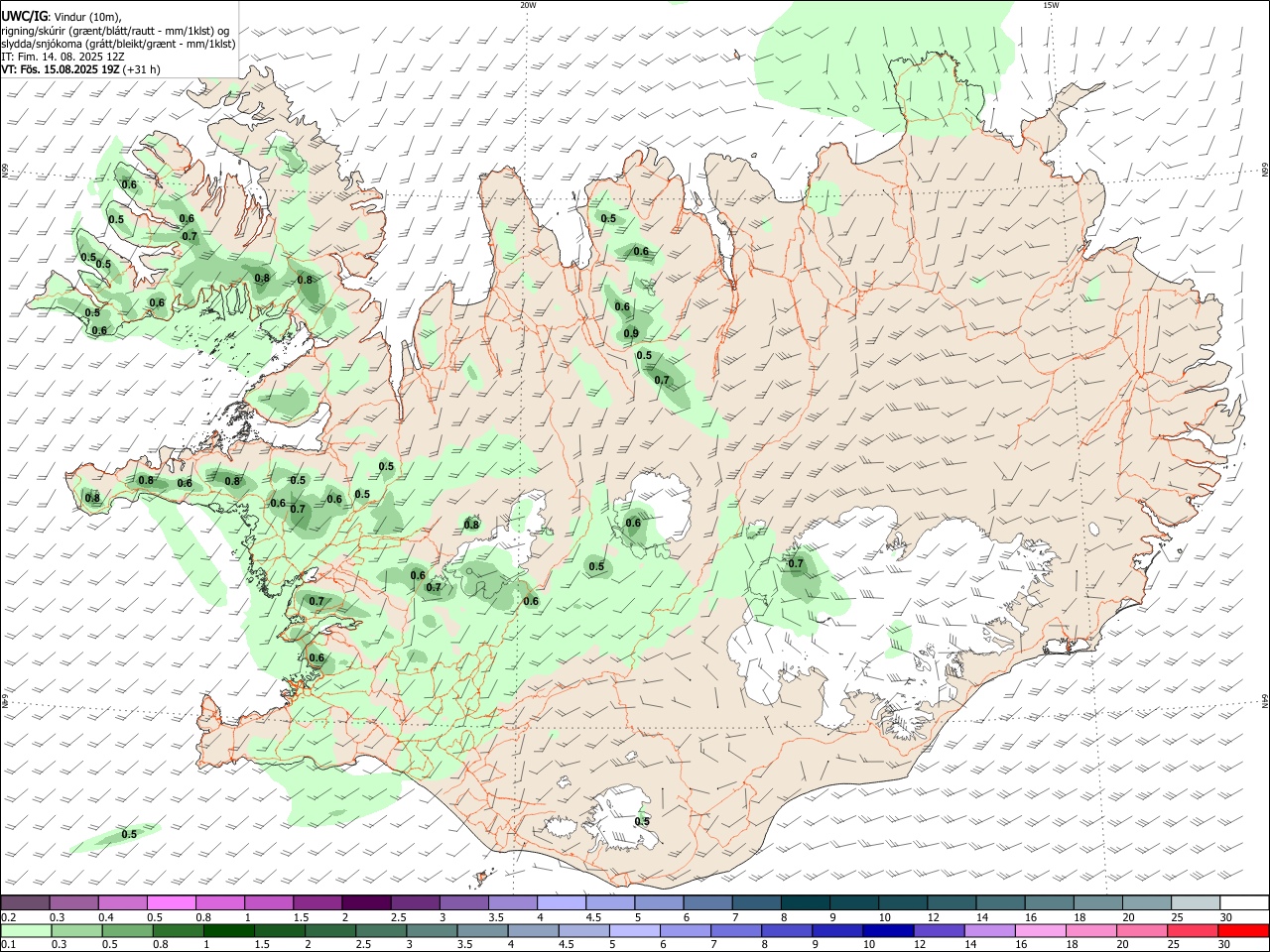
Task: Click lower legend swatch between 12 and 14
Action: coord(938,931)
